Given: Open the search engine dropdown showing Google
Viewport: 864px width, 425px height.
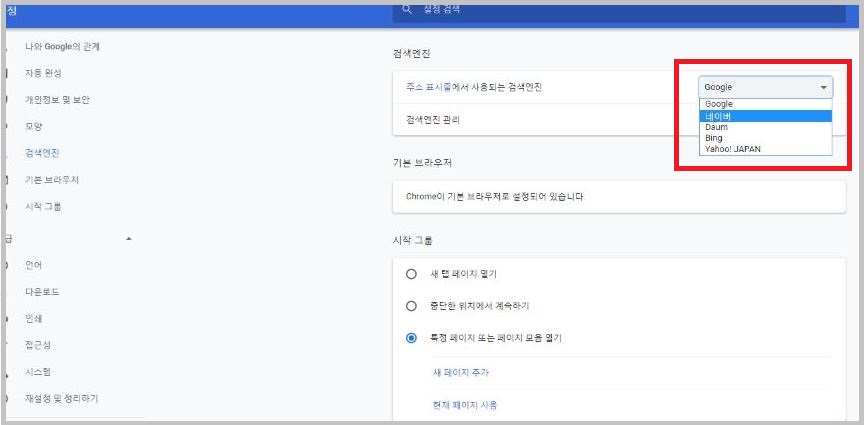Looking at the screenshot, I should [765, 87].
